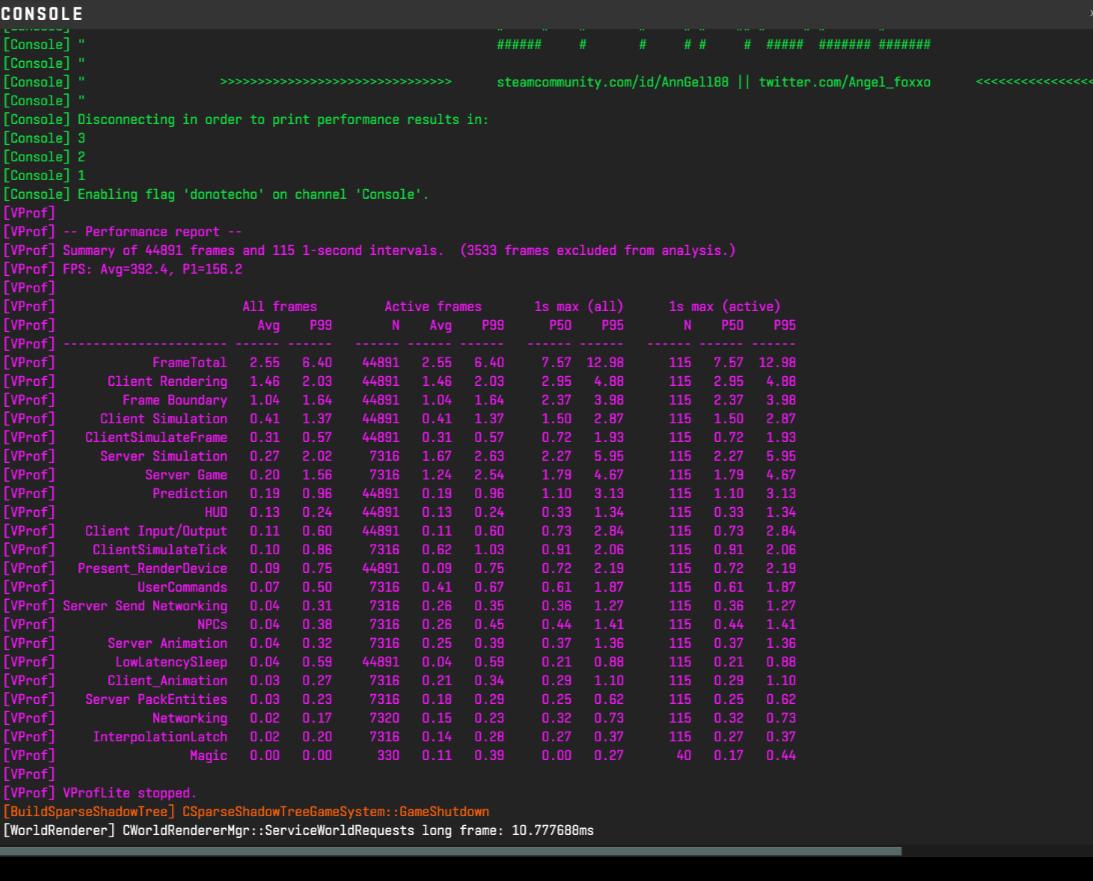Viewport: 1093px width, 881px height.
Task: Click the FrameTotal 1s max P95 value 12.98 under '1s max (all)'
Action: tap(605, 362)
